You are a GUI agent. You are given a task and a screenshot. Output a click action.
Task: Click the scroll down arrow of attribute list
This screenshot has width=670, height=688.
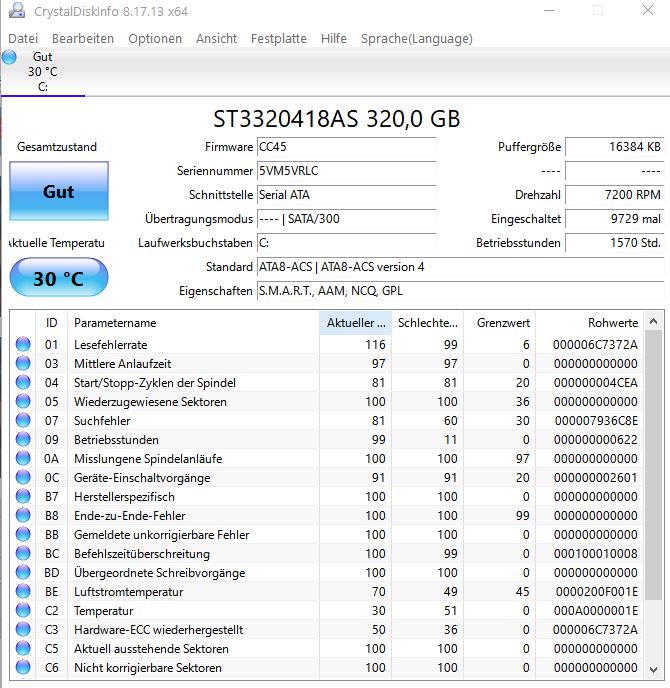(x=653, y=670)
